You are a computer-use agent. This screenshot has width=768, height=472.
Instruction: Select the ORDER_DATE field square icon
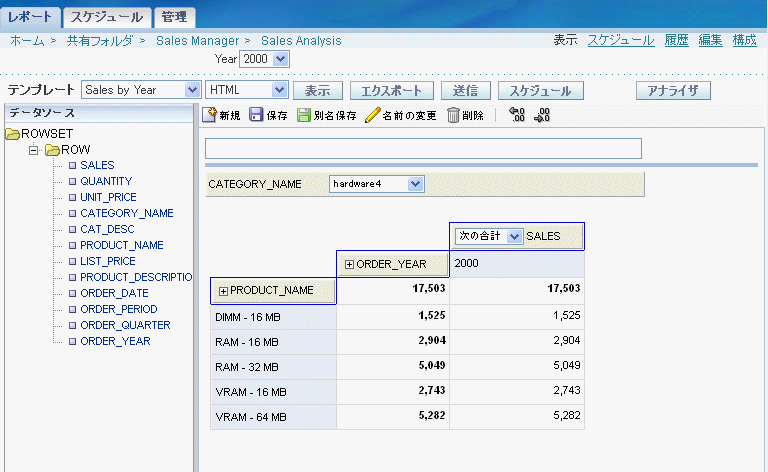(72, 293)
